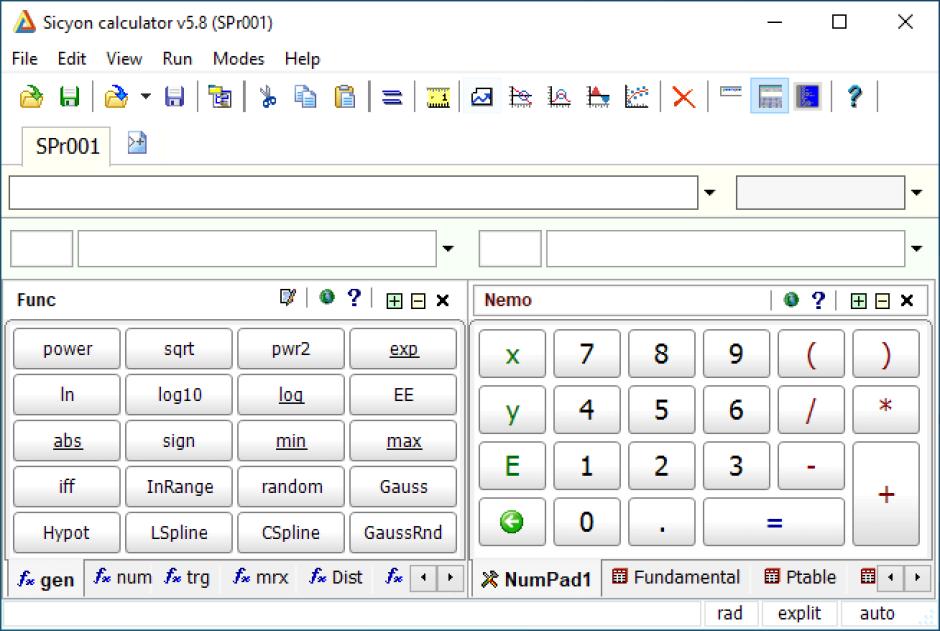Image resolution: width=940 pixels, height=631 pixels.
Task: Close the Nemo panel
Action: 907,300
